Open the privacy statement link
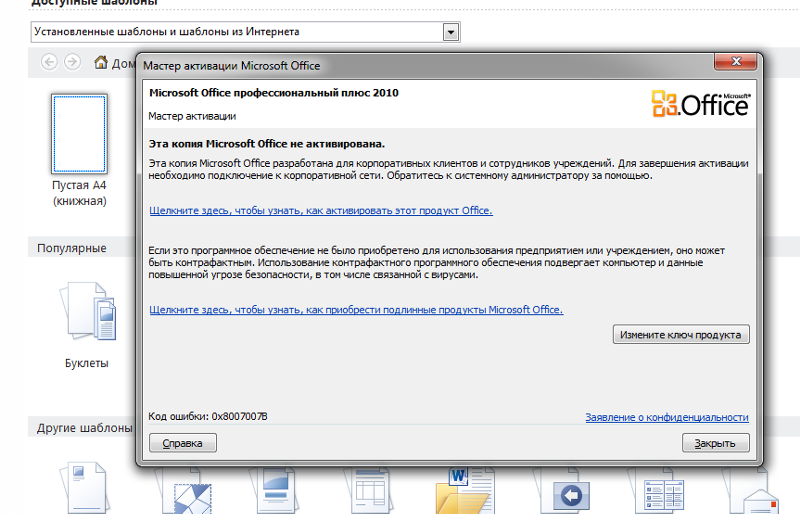This screenshot has width=800, height=514. (x=667, y=418)
